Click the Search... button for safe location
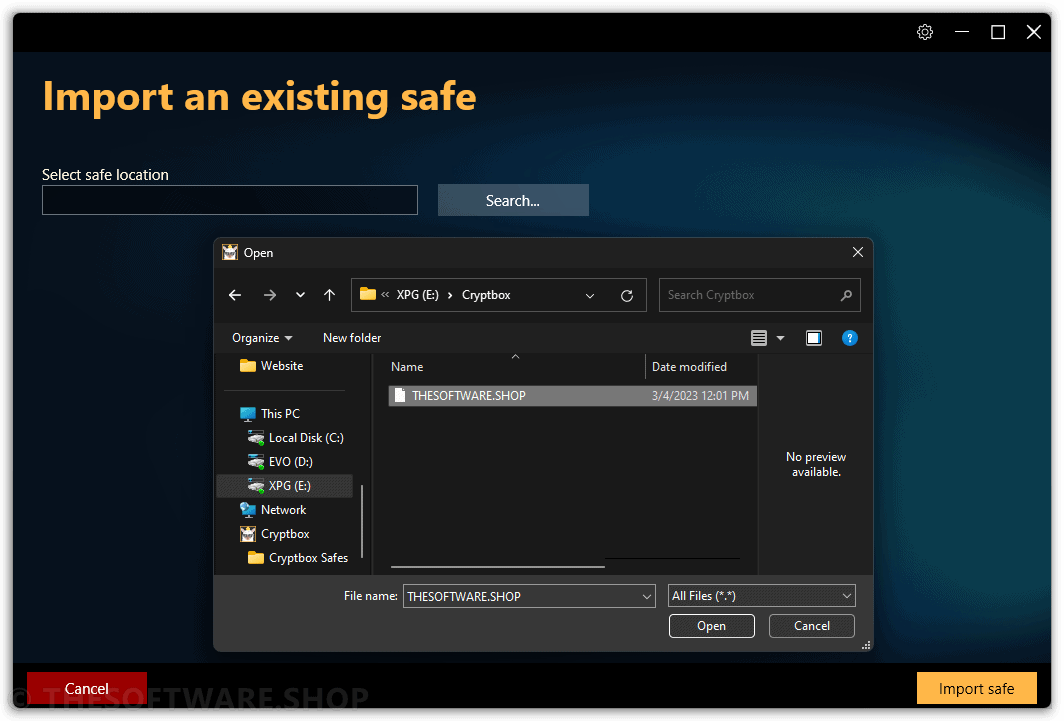This screenshot has width=1064, height=721. coord(513,200)
